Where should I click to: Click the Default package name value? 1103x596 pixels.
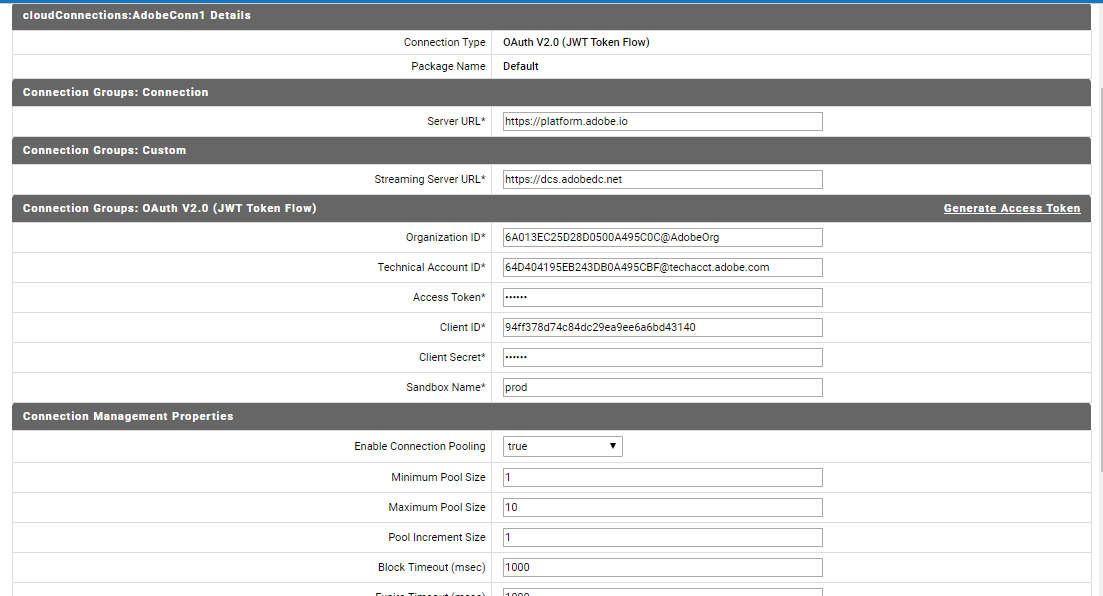pyautogui.click(x=521, y=66)
